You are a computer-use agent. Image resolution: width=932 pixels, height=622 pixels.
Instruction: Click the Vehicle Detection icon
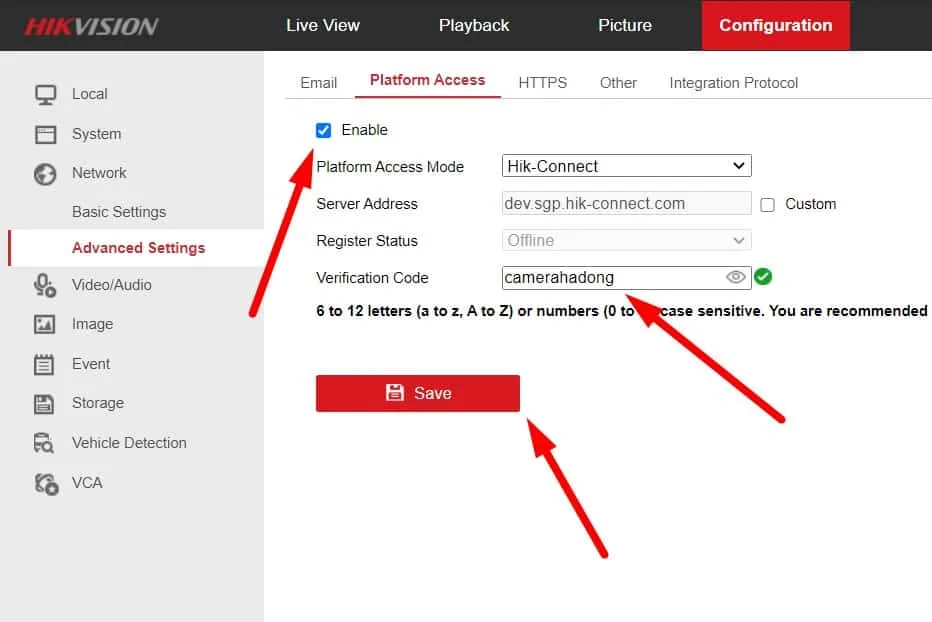[44, 444]
